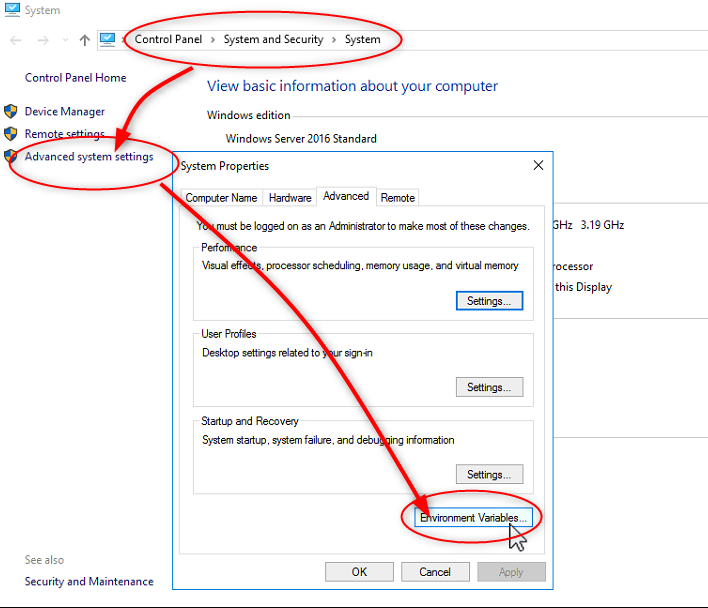Open User Profiles Settings button
The height and width of the screenshot is (608, 708).
tap(489, 387)
